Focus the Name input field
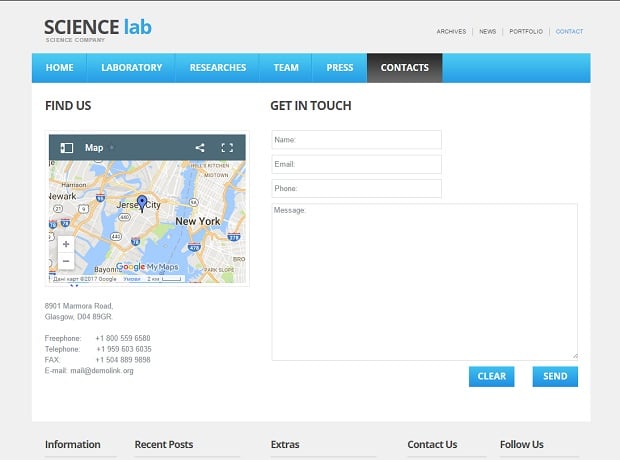Viewport: 620px width, 460px height. 356,140
